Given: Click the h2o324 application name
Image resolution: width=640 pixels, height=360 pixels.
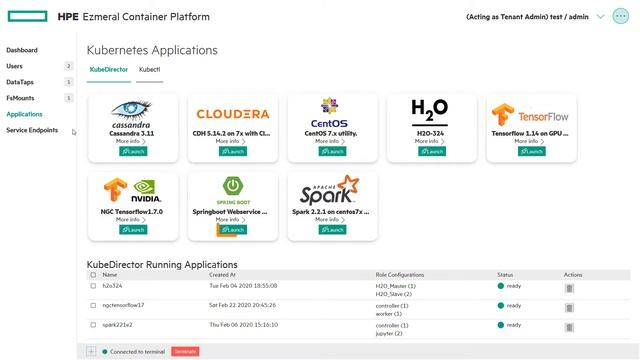Looking at the screenshot, I should tap(112, 286).
